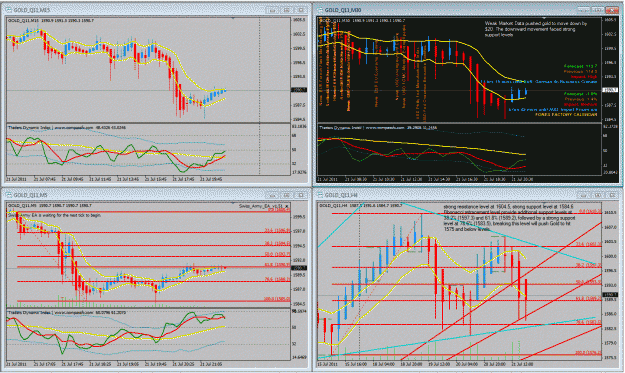Select the 'Impact: High' label on M30 chart
This screenshot has height=373, width=625.
point(584,76)
